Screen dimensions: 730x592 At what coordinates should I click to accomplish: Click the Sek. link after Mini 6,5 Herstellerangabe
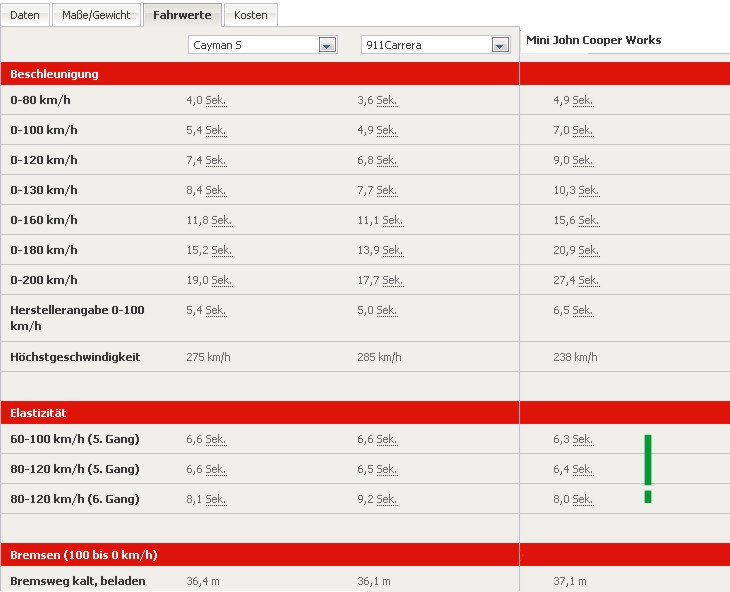pyautogui.click(x=582, y=311)
